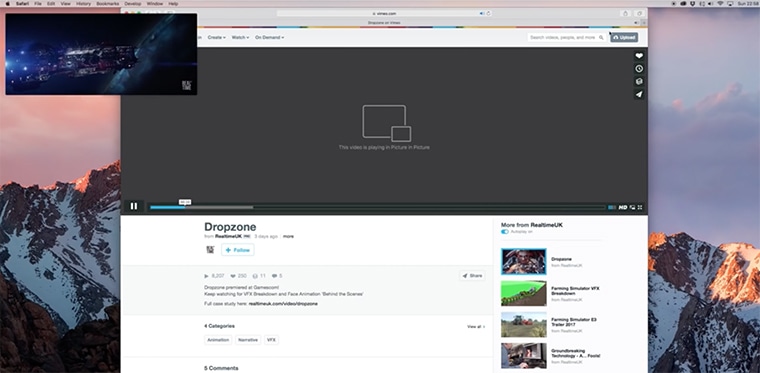Mute the tab using address bar speaker icon
This screenshot has height=373, width=760.
click(x=482, y=14)
